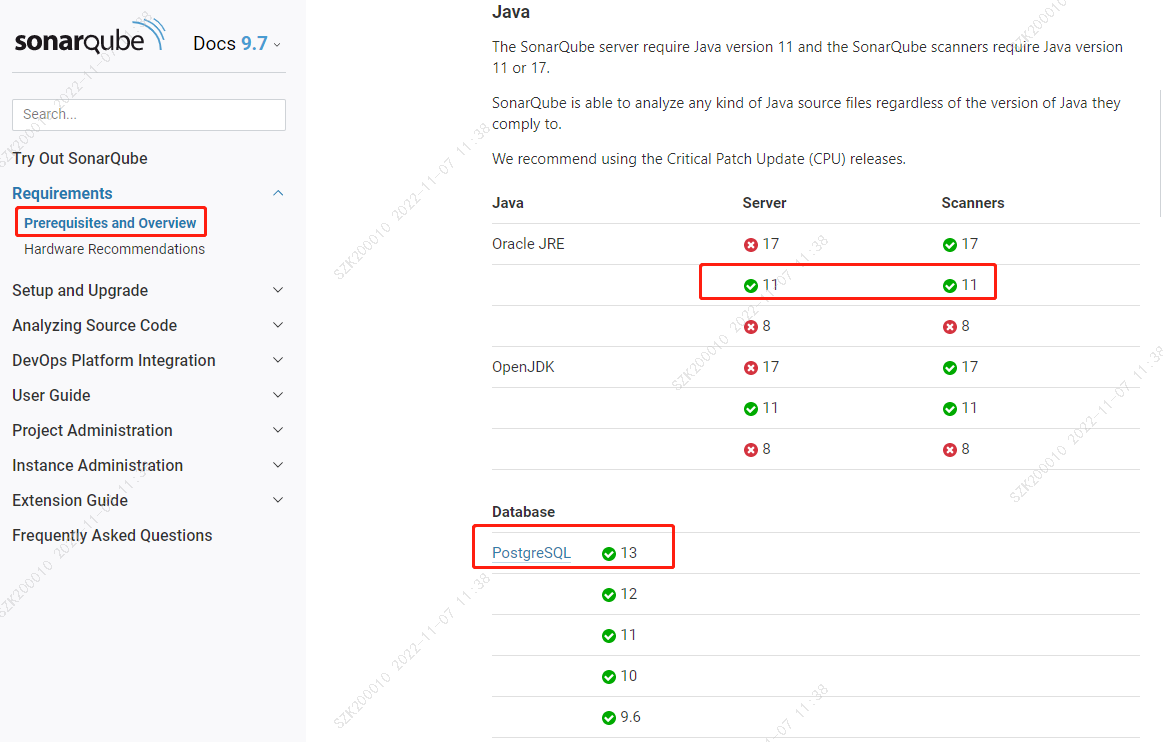Expand DevOps Platform Integration chevron
This screenshot has height=742, width=1163.
[278, 360]
